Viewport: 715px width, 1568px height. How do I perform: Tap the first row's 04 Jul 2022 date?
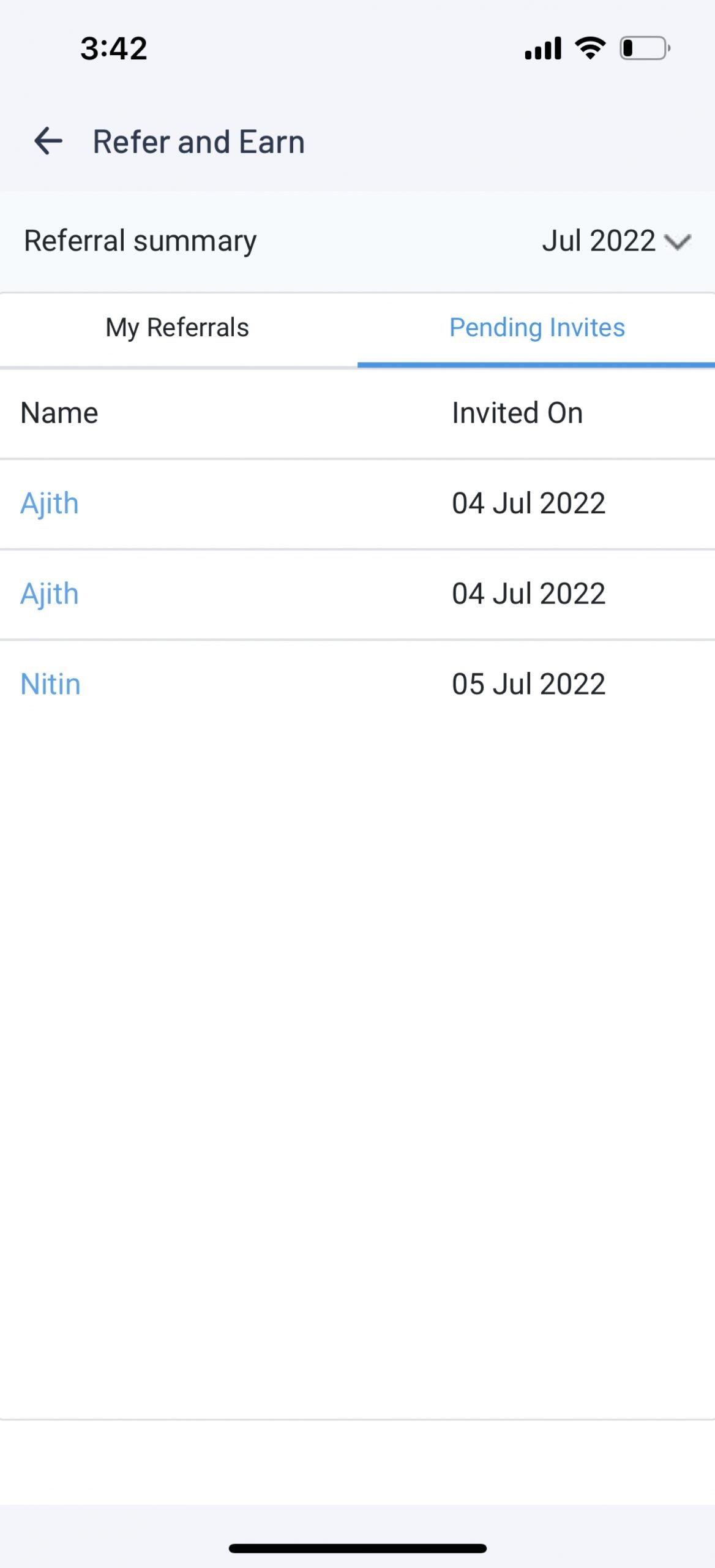coord(528,503)
